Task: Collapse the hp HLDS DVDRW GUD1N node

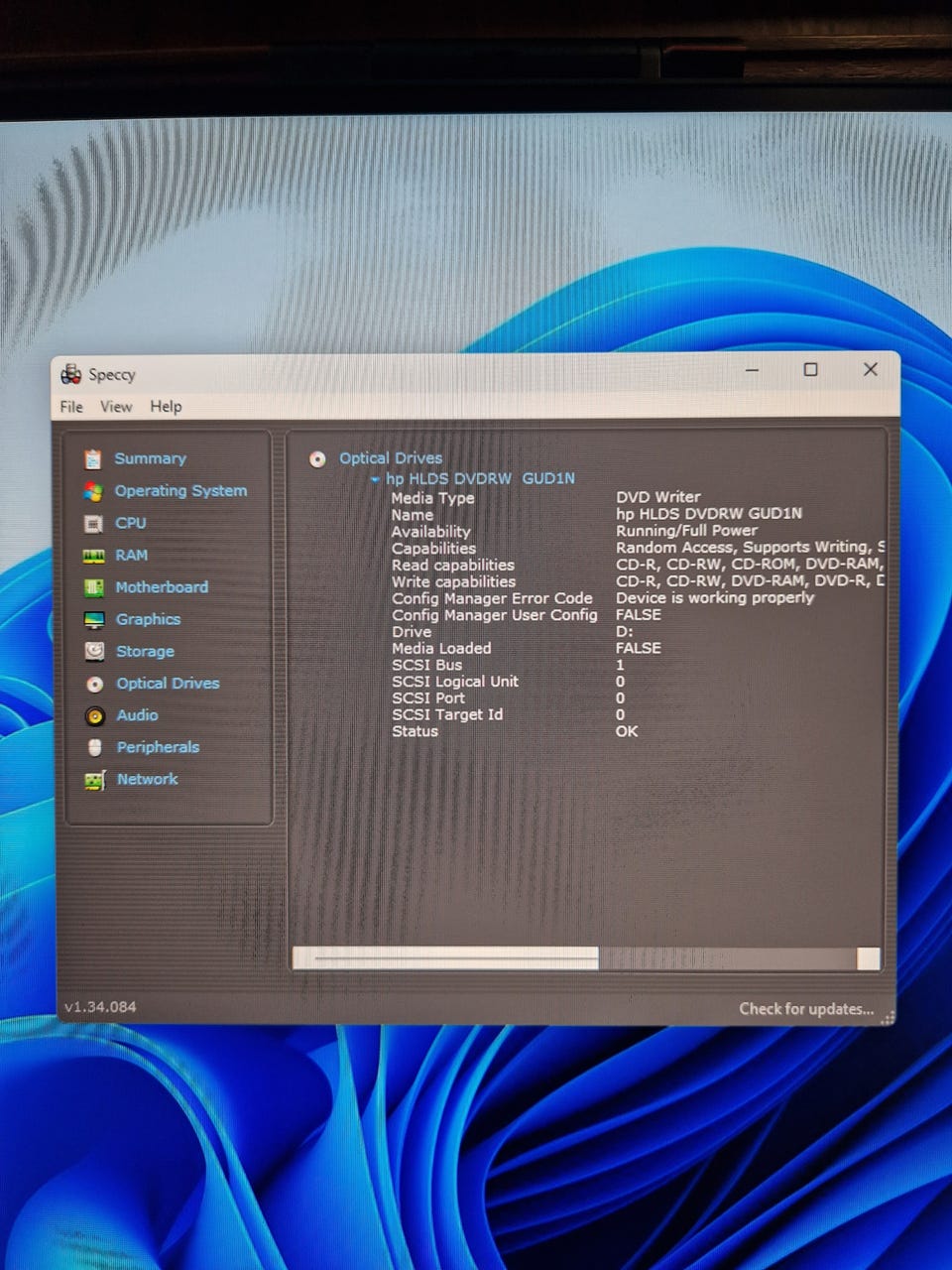Action: pyautogui.click(x=375, y=479)
